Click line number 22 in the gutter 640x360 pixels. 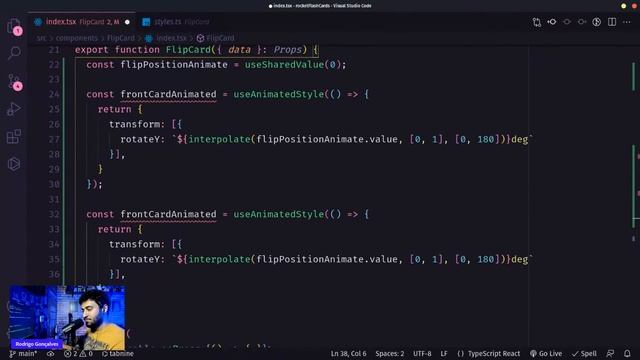click(x=54, y=64)
